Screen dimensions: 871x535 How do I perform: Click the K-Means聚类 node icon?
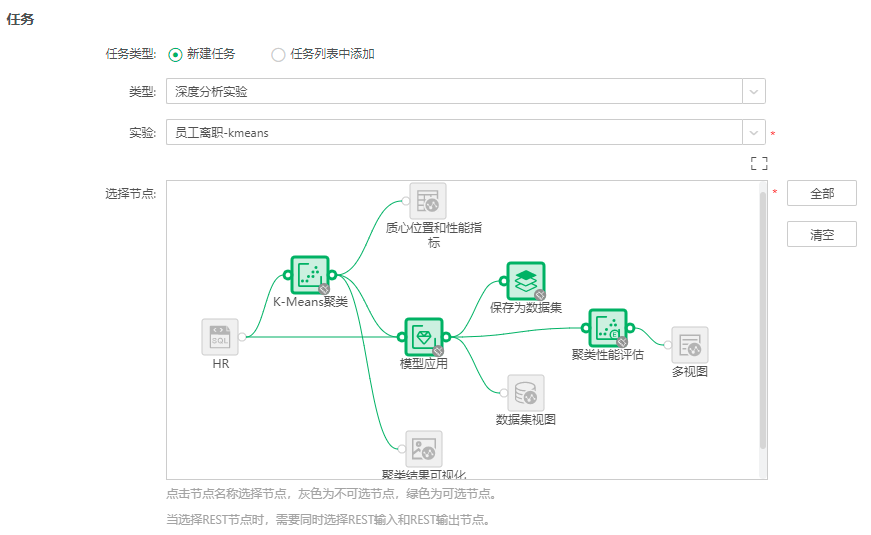point(310,274)
